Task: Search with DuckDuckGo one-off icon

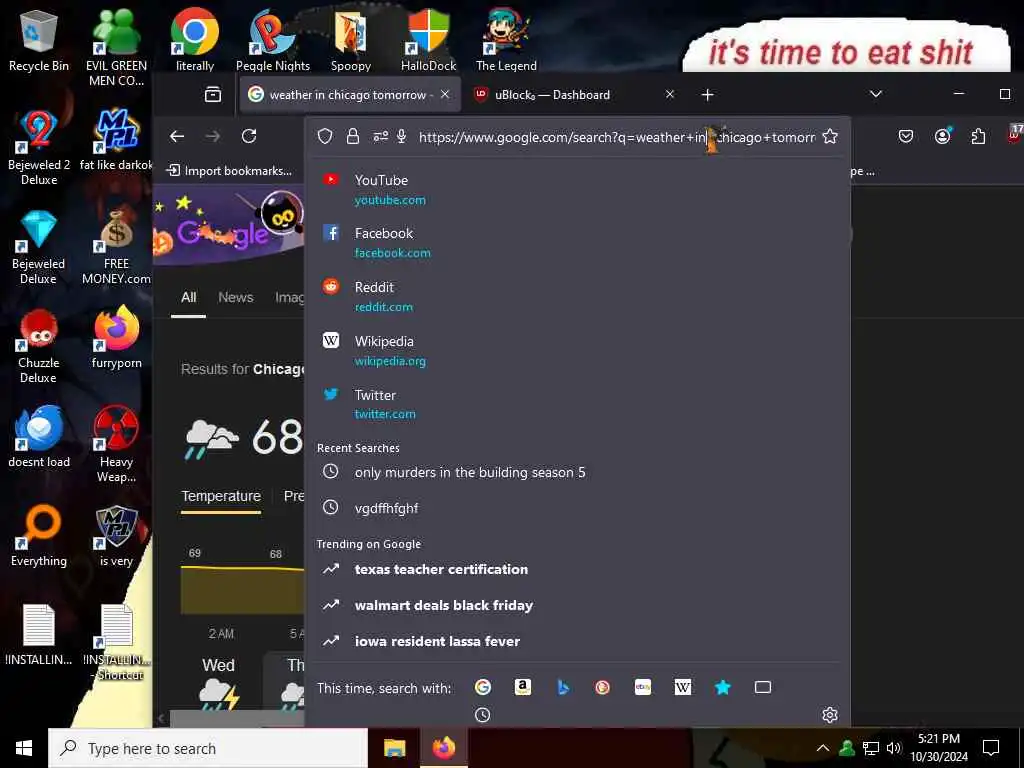Action: click(x=603, y=687)
